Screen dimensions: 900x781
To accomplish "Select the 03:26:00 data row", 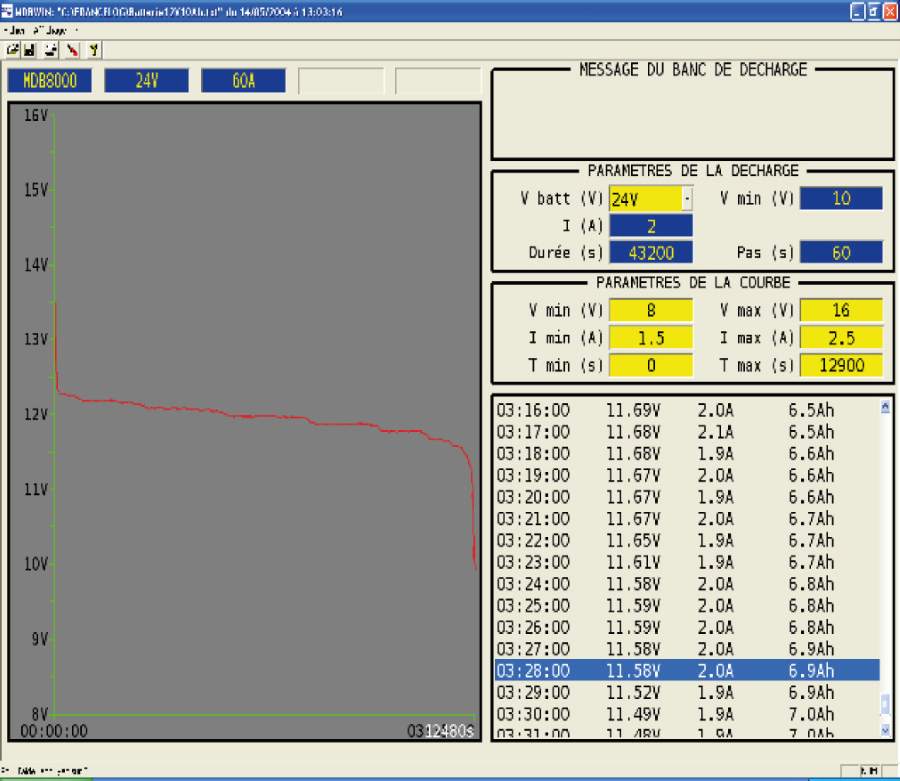I will 687,628.
